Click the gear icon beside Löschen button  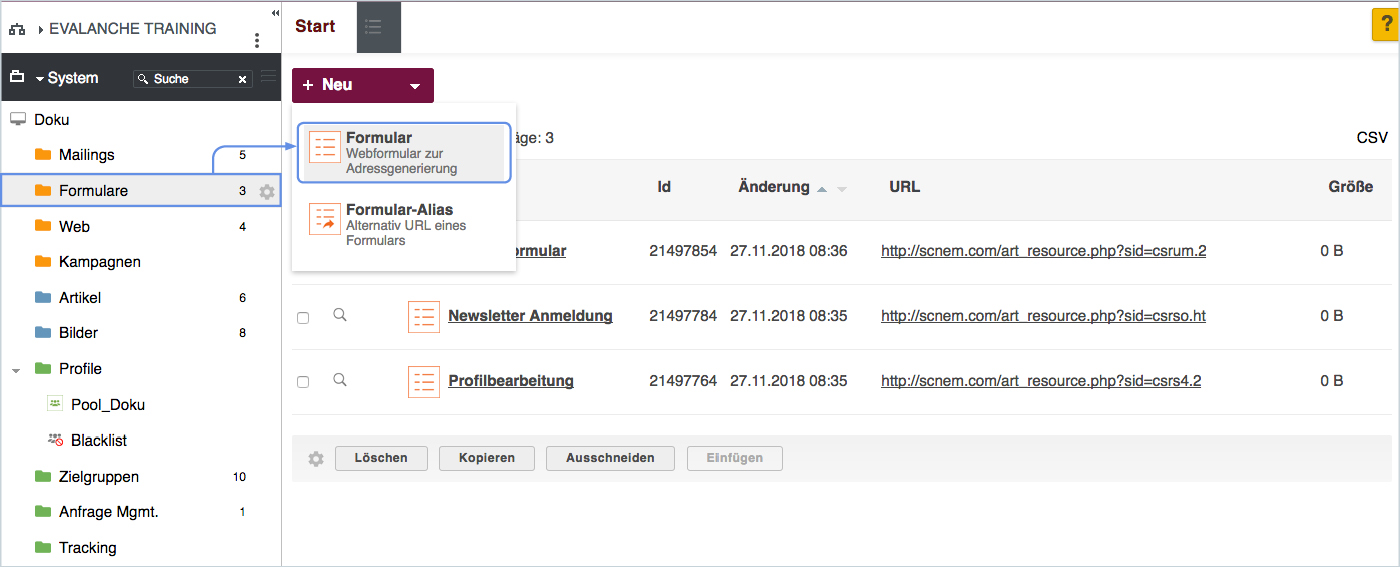coord(316,459)
